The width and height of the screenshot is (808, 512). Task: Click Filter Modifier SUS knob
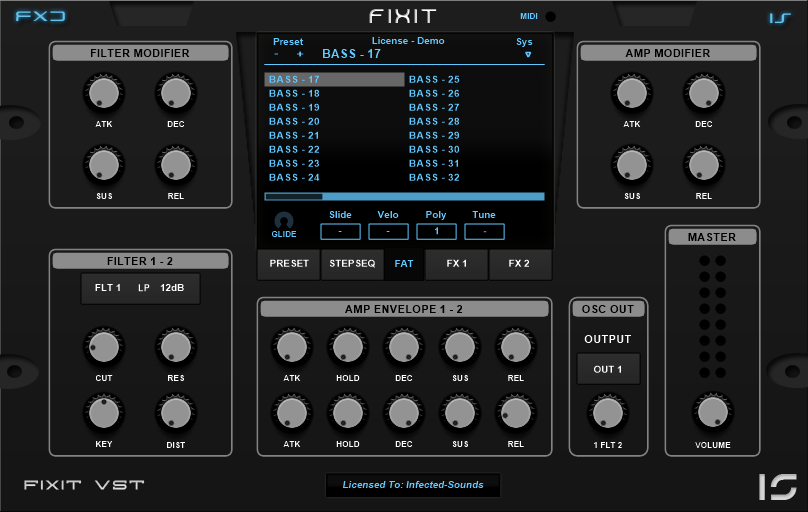point(104,166)
